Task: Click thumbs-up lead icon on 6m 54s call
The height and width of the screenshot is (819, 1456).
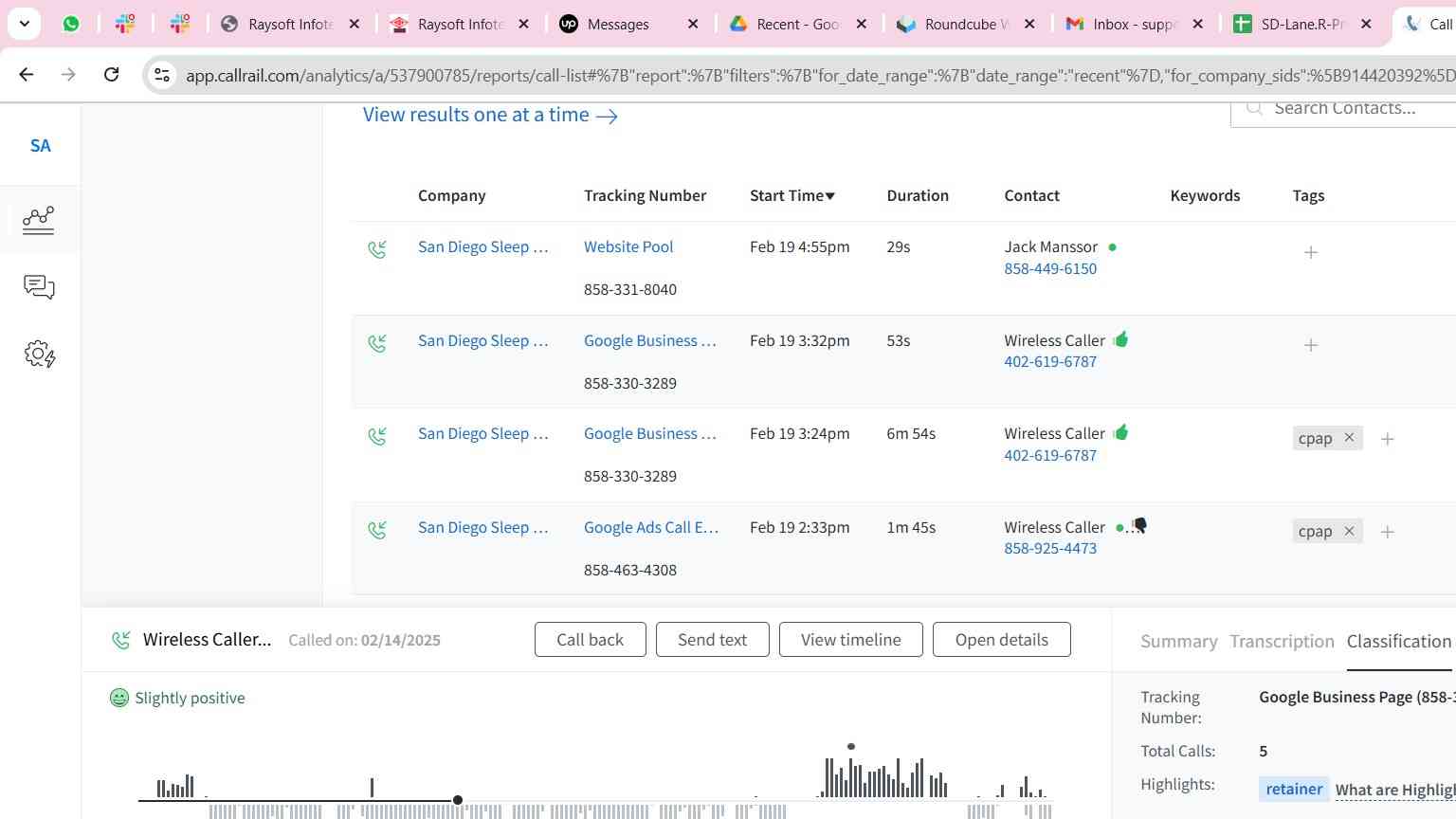Action: point(1121,432)
